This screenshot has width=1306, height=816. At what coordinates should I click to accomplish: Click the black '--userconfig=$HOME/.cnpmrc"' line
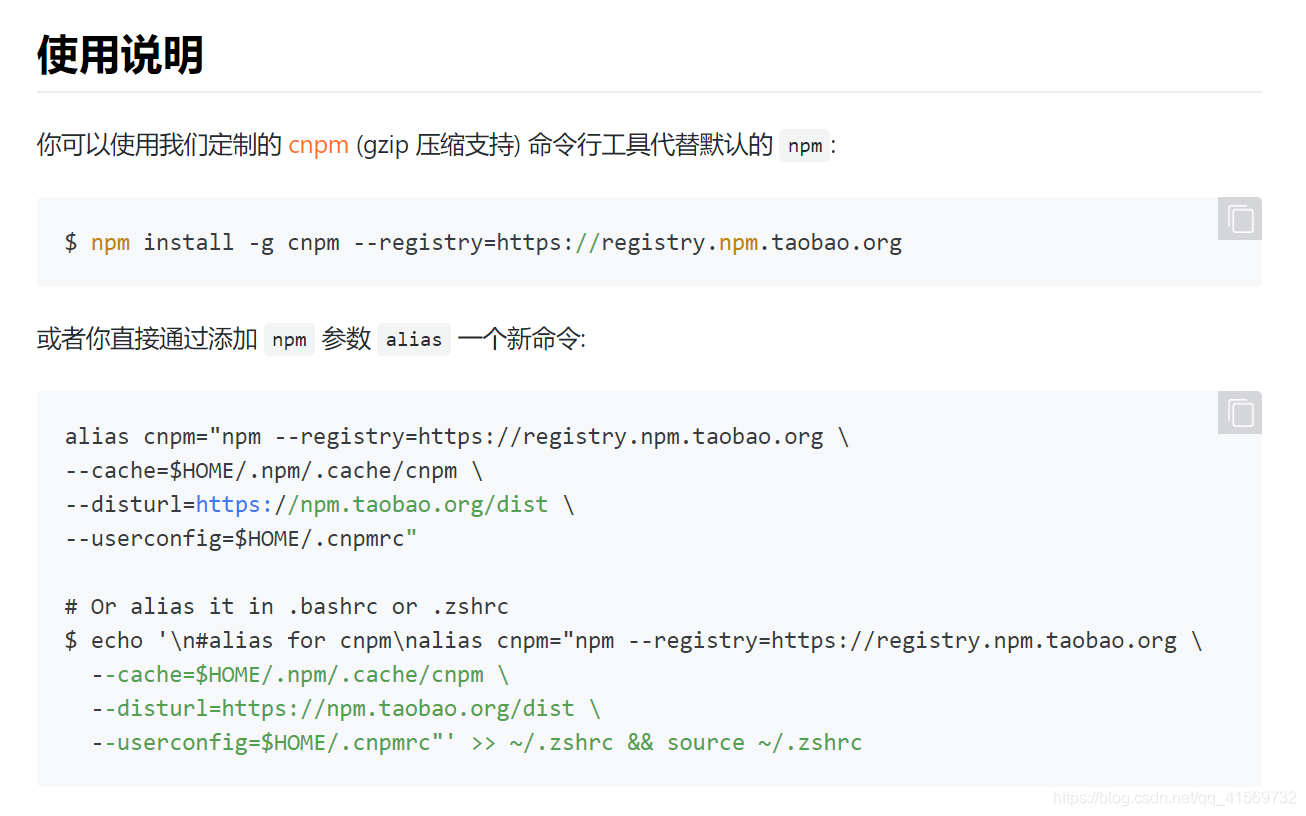(x=241, y=539)
